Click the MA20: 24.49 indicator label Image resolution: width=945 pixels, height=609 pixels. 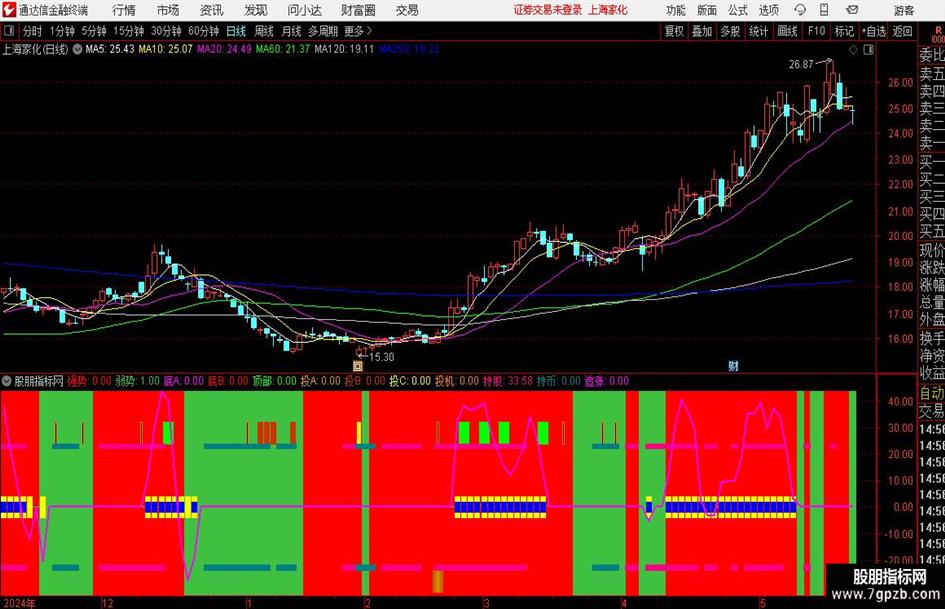click(224, 49)
